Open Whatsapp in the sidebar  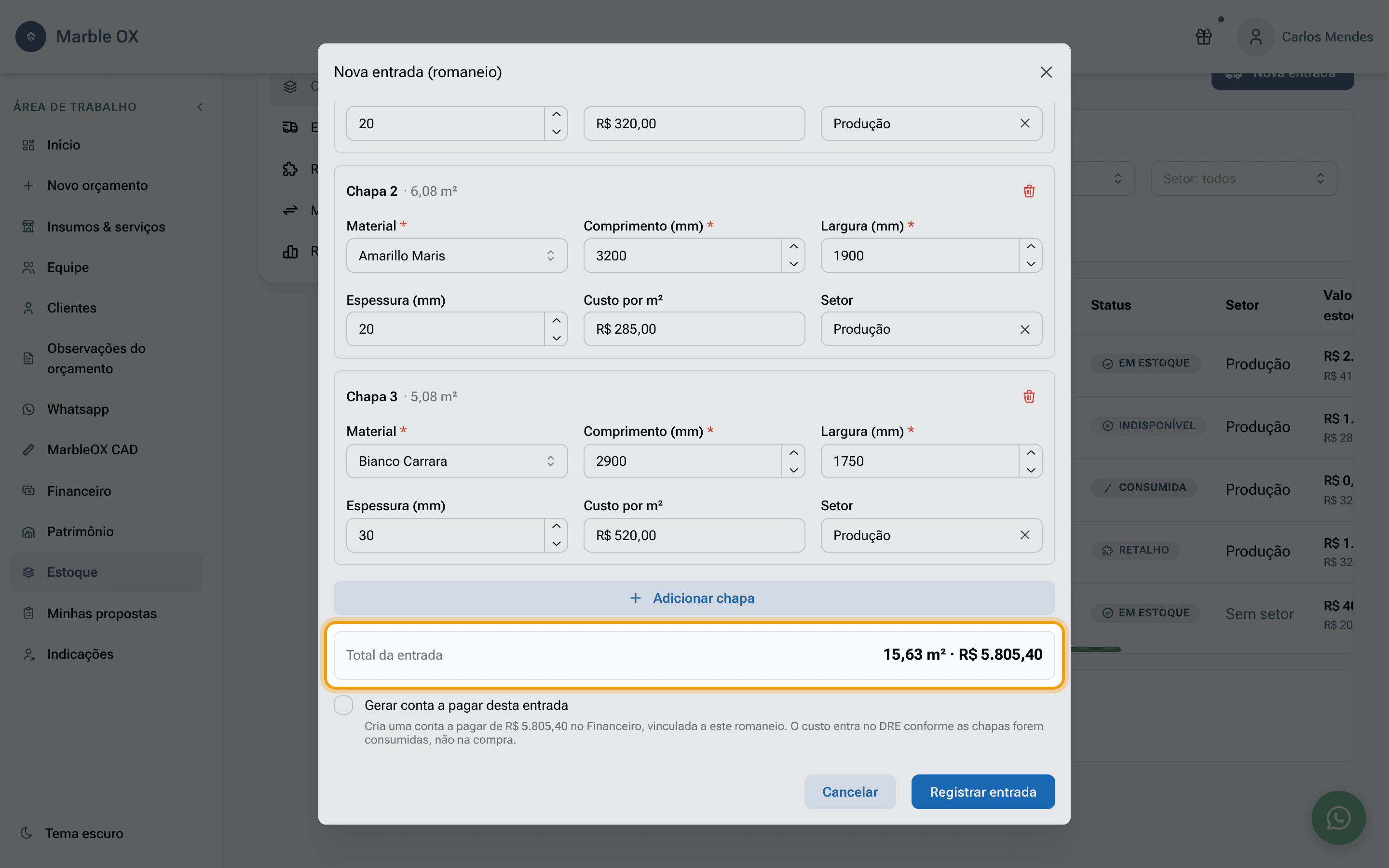coord(106,409)
